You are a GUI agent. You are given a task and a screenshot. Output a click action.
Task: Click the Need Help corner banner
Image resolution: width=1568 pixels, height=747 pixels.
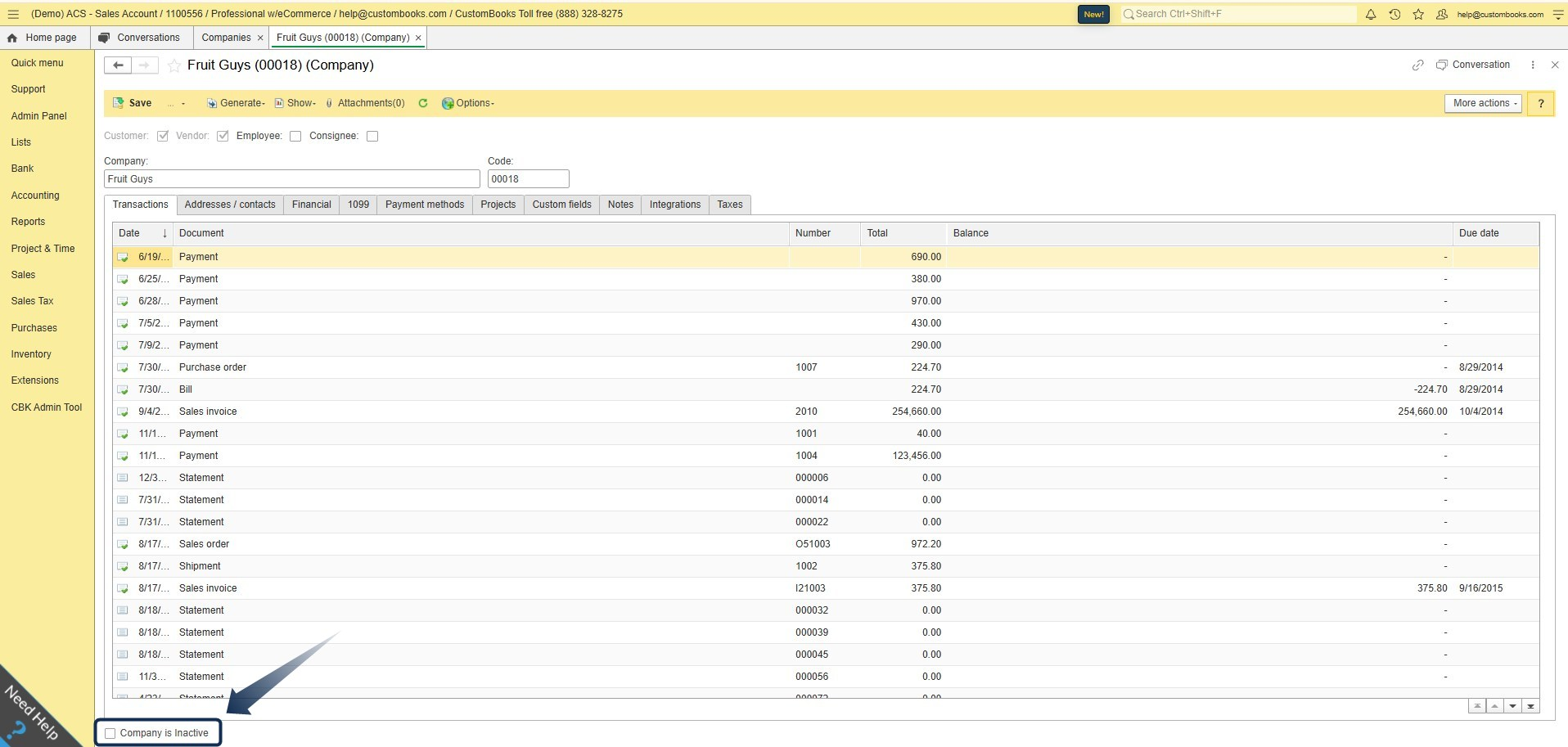pos(31,713)
